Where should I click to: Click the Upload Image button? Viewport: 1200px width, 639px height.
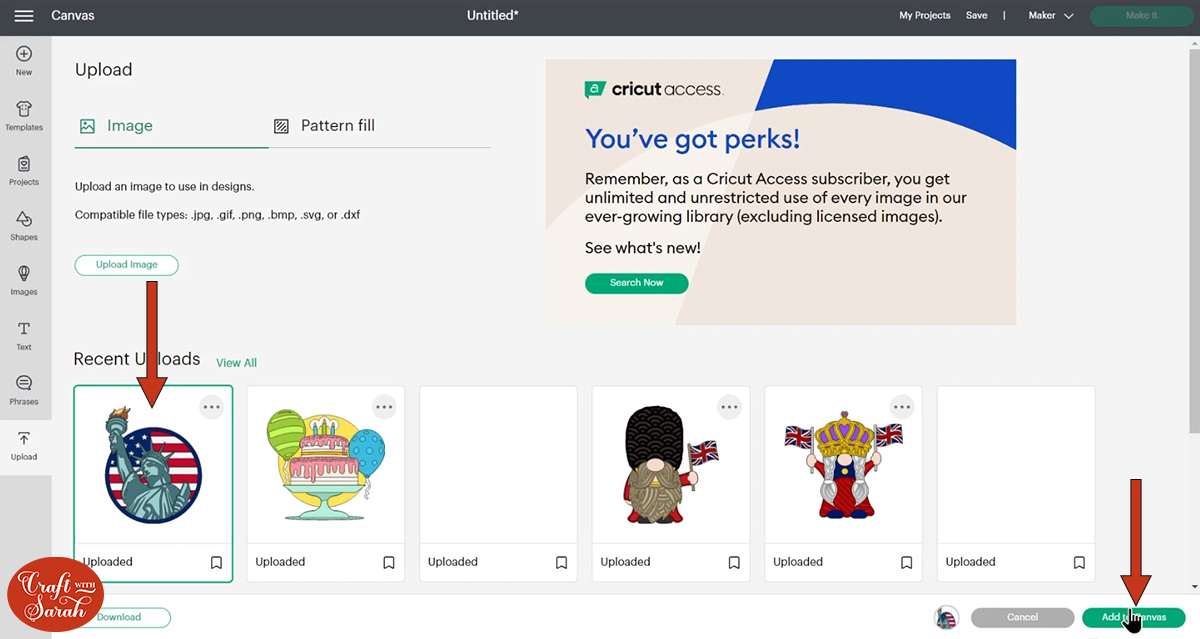pos(126,265)
